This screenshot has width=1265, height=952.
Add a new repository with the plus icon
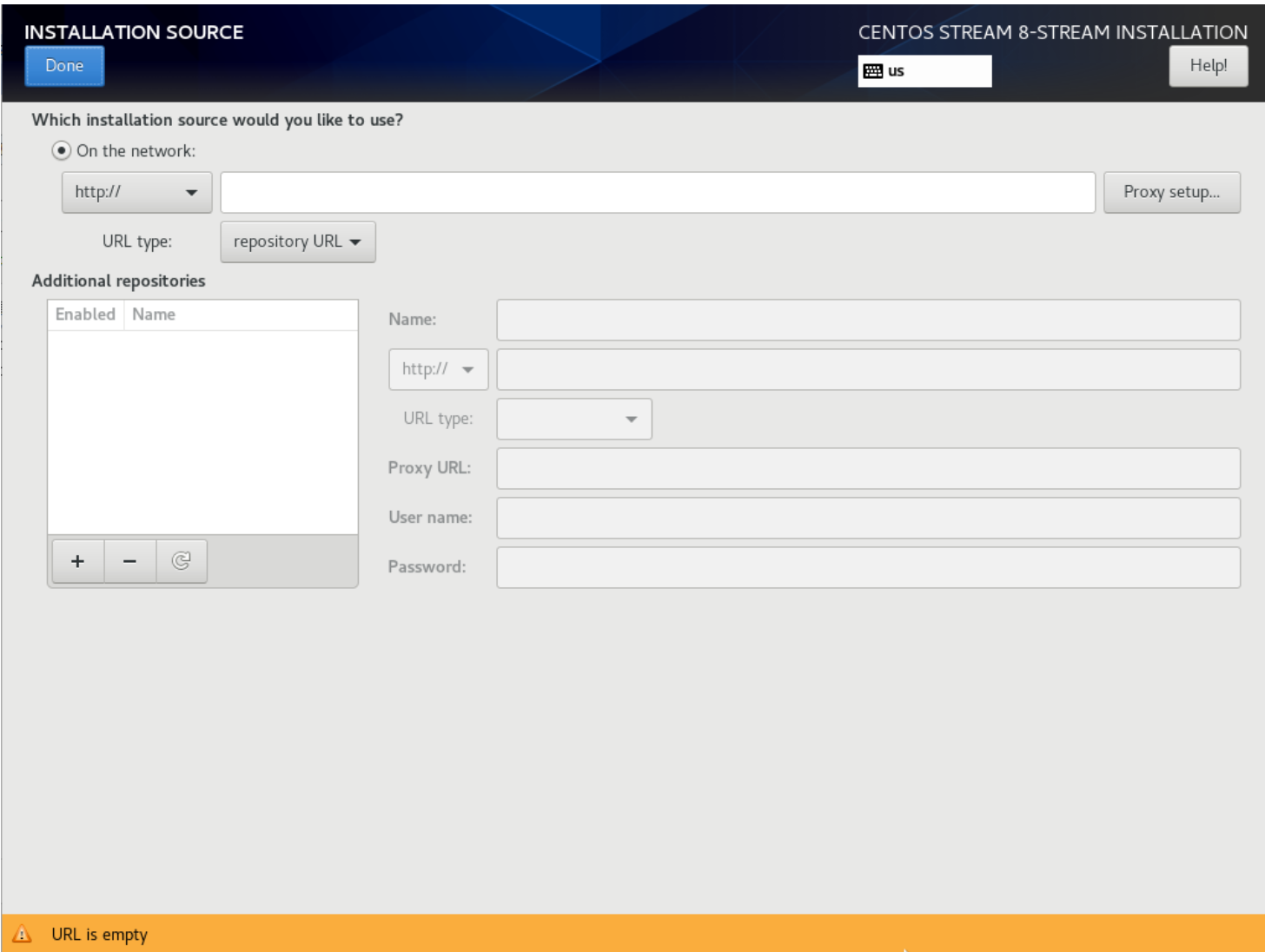click(x=77, y=561)
